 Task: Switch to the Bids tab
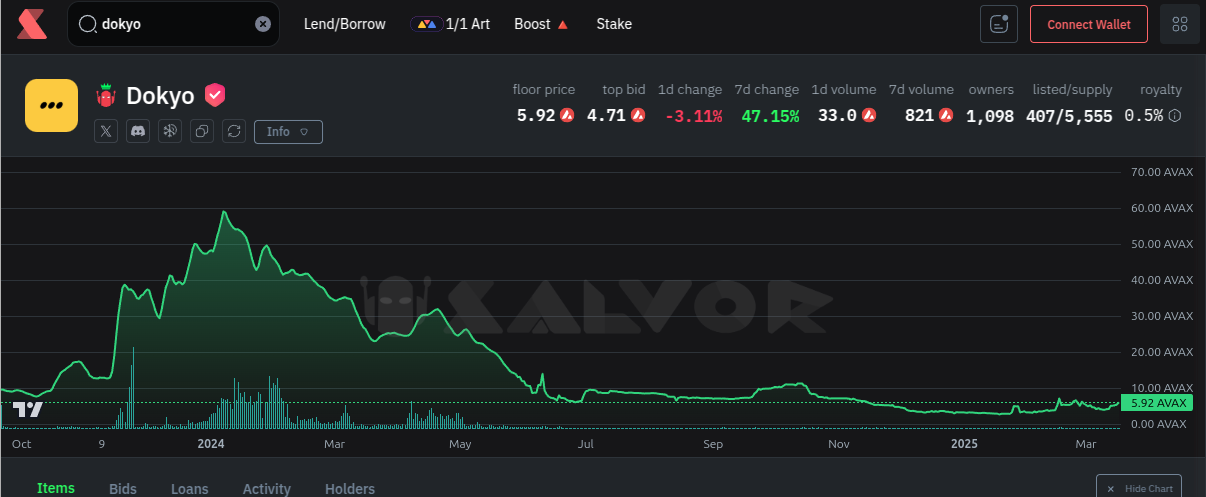pyautogui.click(x=123, y=488)
